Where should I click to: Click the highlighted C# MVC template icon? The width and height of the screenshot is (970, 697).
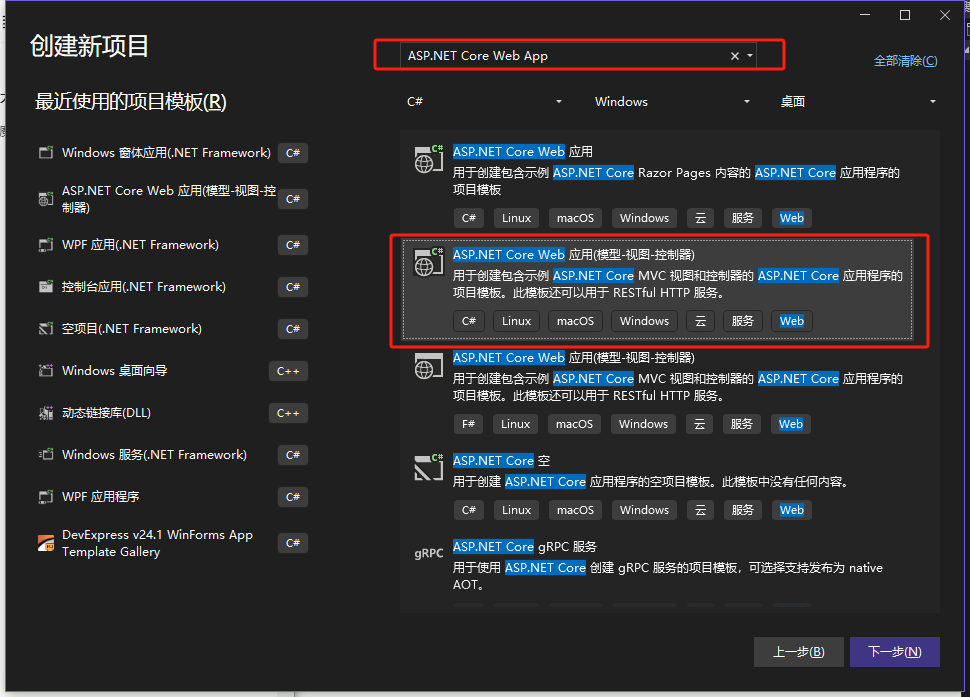tap(429, 262)
